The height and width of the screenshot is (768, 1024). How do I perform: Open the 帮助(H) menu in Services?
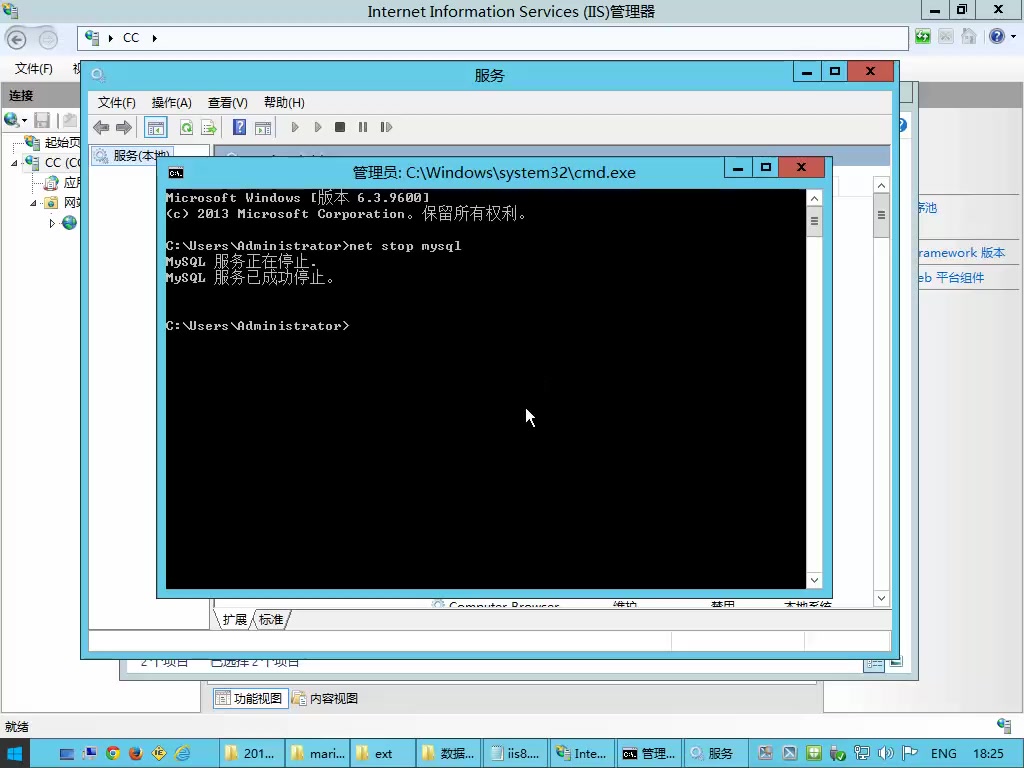(284, 103)
